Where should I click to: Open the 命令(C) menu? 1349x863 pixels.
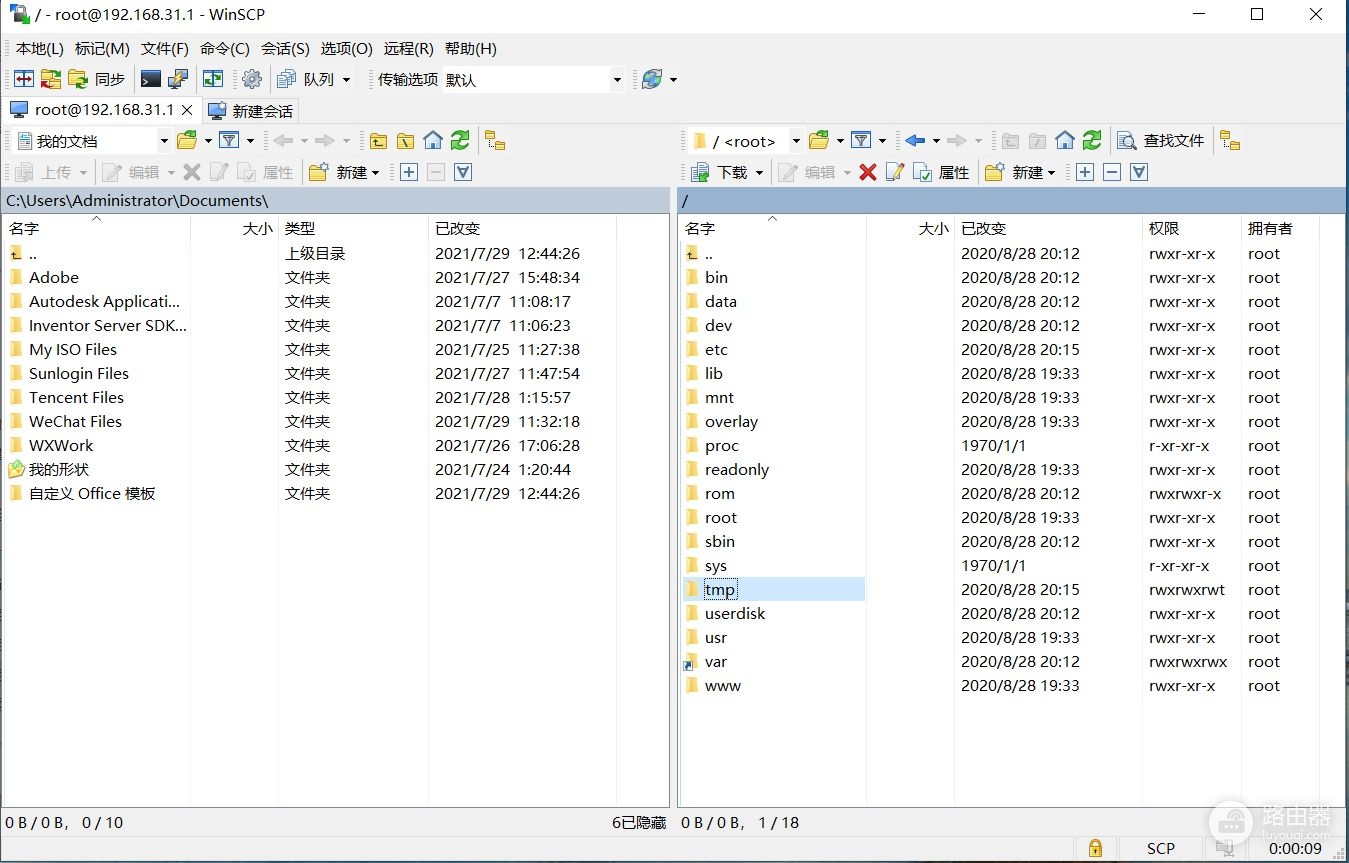[x=225, y=48]
